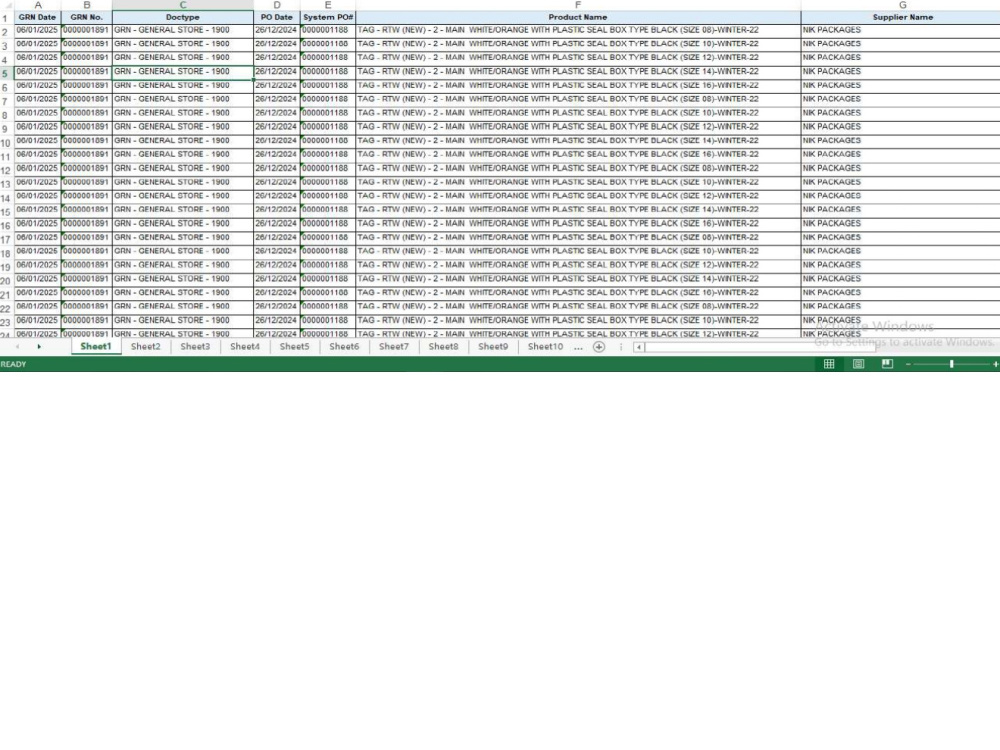Viewport: 1000px width, 750px height.
Task: Click the product name cell in row 11
Action: [x=578, y=154]
